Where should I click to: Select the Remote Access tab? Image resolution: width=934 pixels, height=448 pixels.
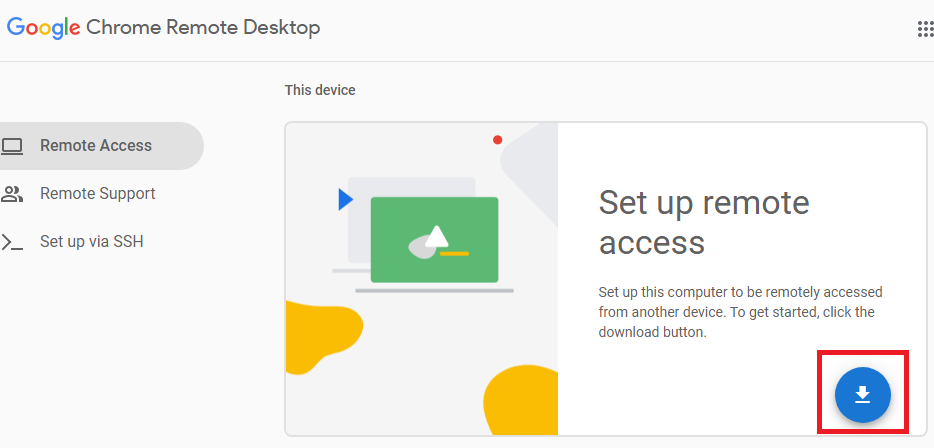100,146
